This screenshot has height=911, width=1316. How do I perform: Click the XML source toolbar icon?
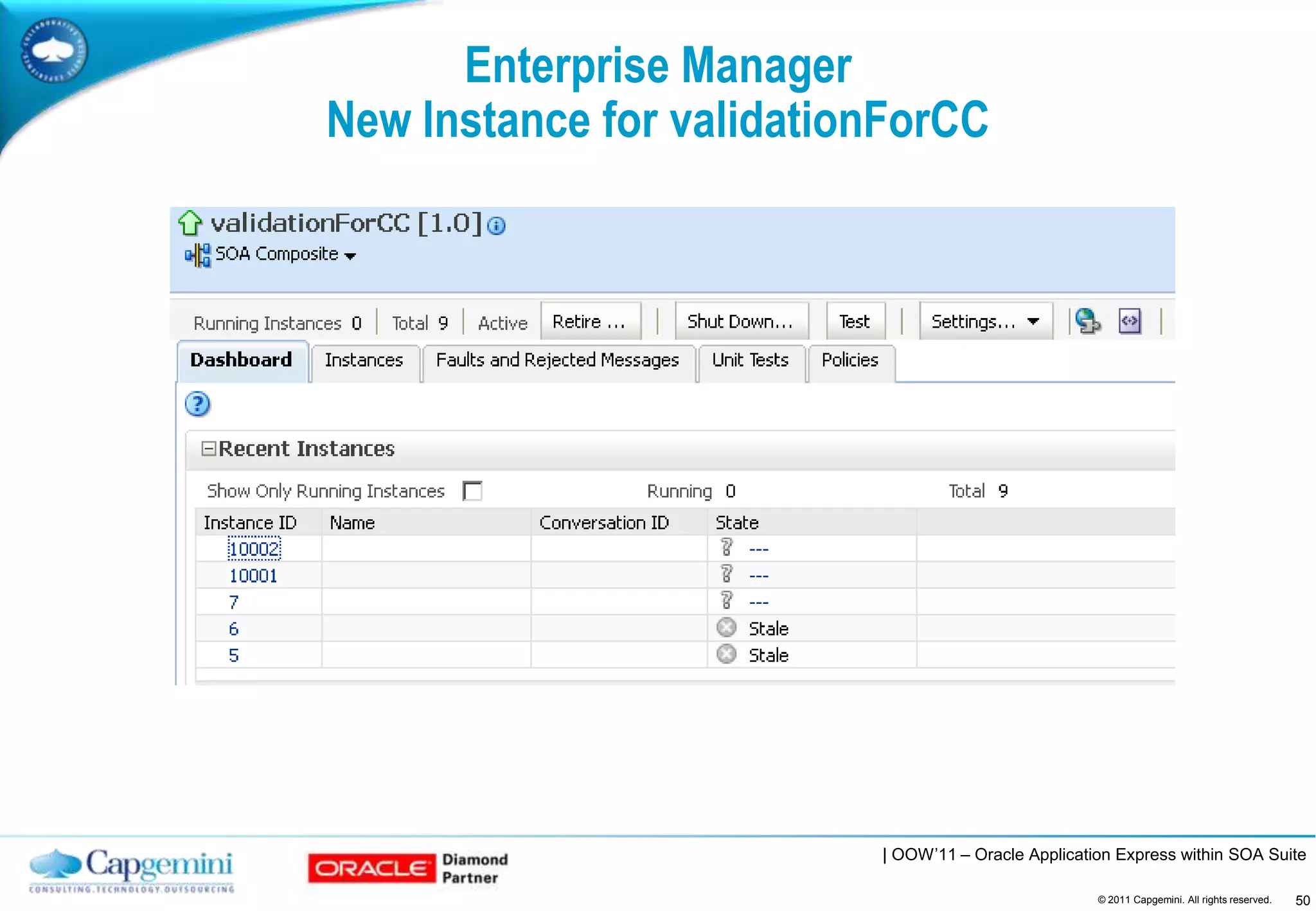(x=1129, y=321)
